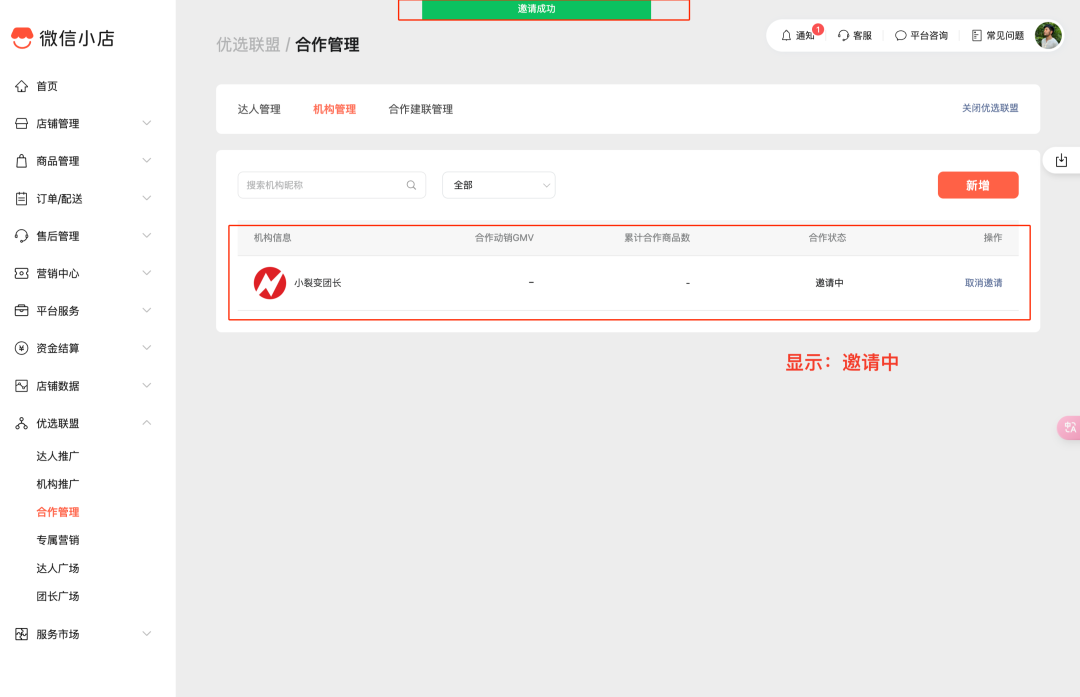Click the 取消邀请 link for 小裂变团长
This screenshot has width=1080, height=697.
982,282
